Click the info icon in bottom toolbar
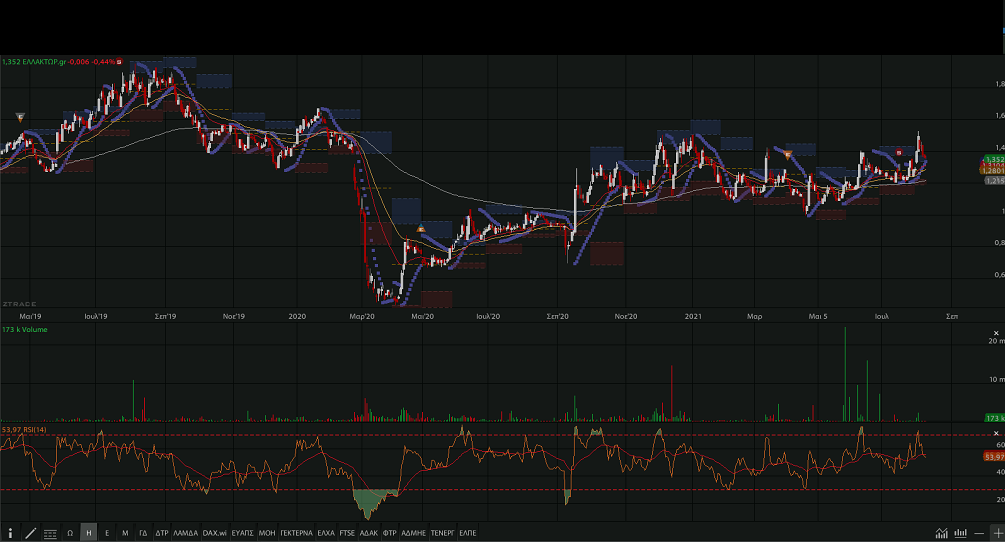 coord(11,533)
